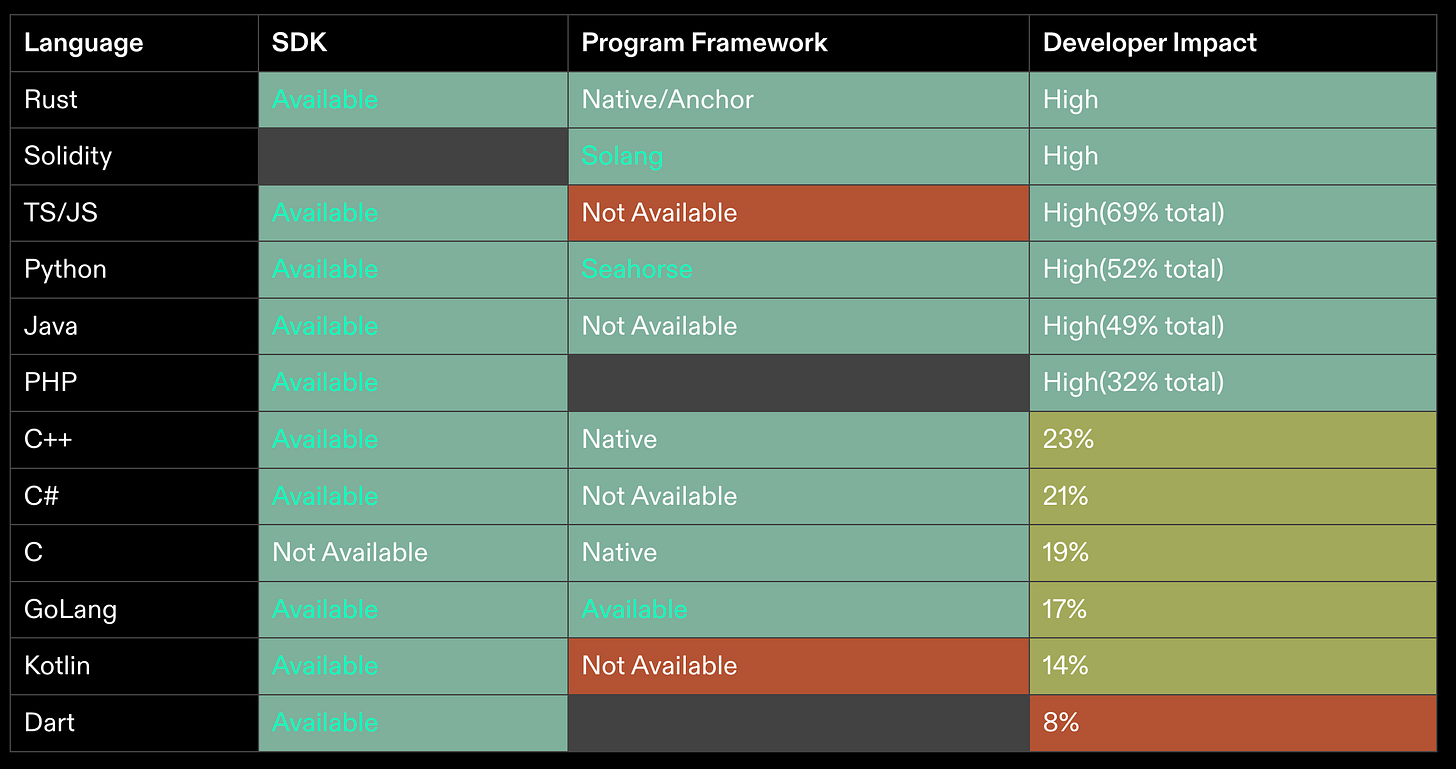Click 'Native' in the C++ row
This screenshot has width=1456, height=769.
click(619, 440)
